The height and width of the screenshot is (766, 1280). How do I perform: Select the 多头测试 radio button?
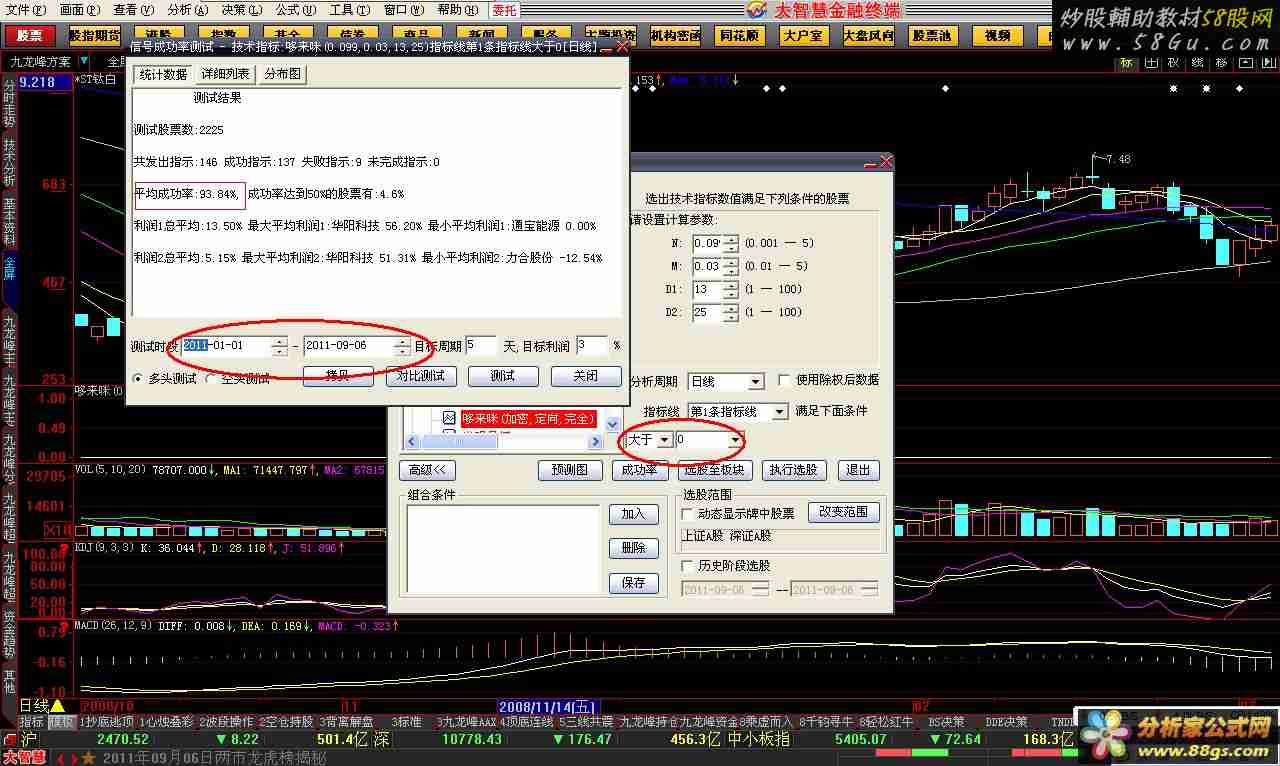click(140, 379)
